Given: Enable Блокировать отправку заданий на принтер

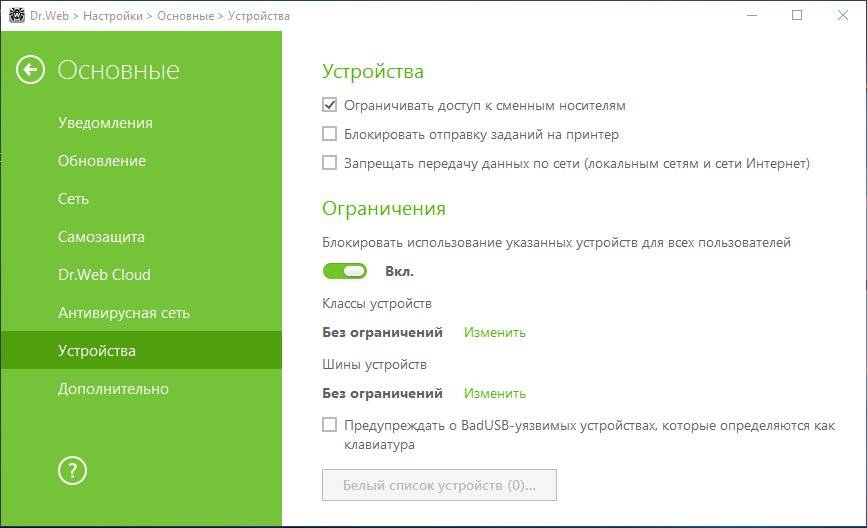Looking at the screenshot, I should click(x=330, y=134).
